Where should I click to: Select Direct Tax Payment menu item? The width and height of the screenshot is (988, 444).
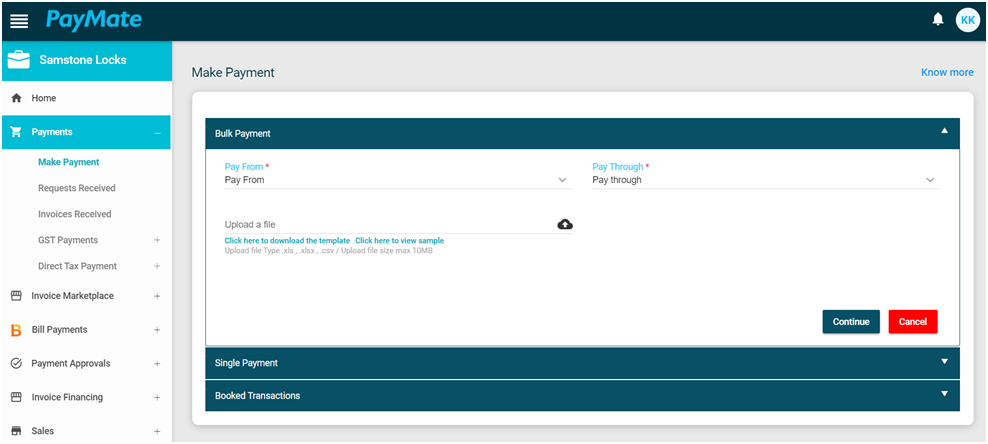pyautogui.click(x=78, y=266)
